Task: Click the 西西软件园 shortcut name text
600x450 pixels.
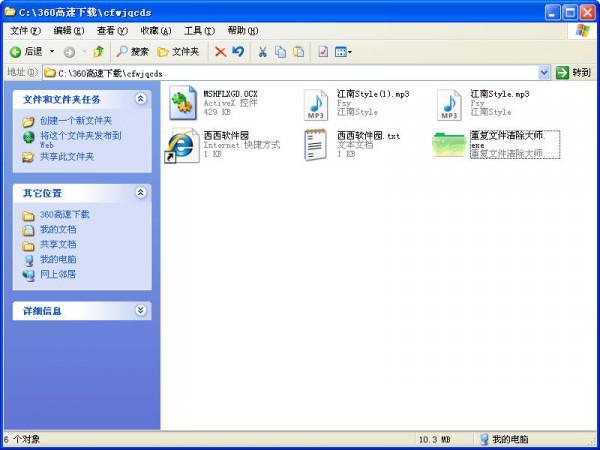Action: (x=226, y=135)
